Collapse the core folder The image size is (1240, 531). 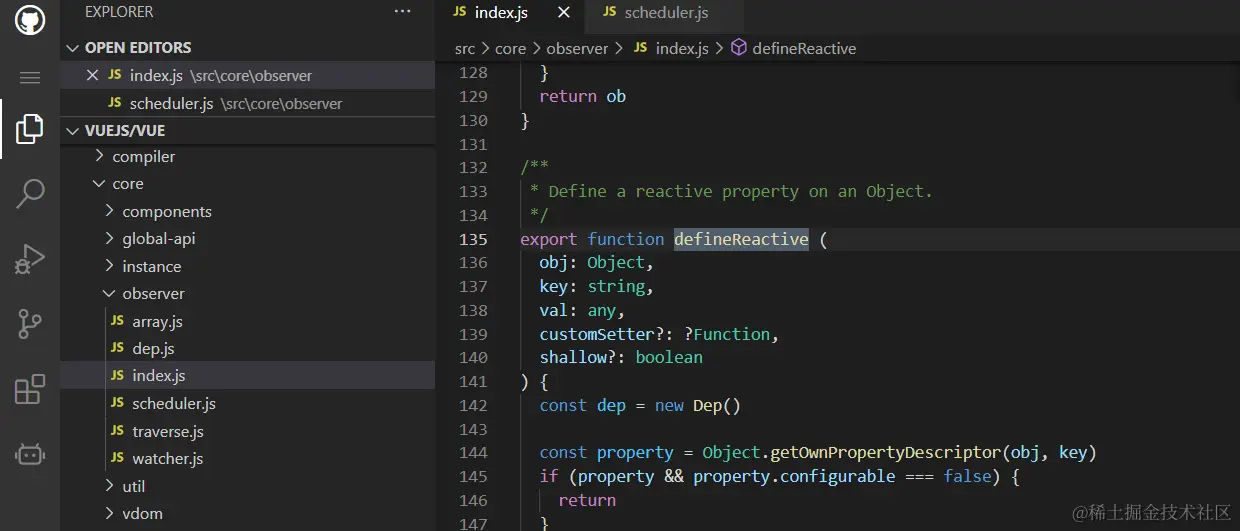[247, 184]
